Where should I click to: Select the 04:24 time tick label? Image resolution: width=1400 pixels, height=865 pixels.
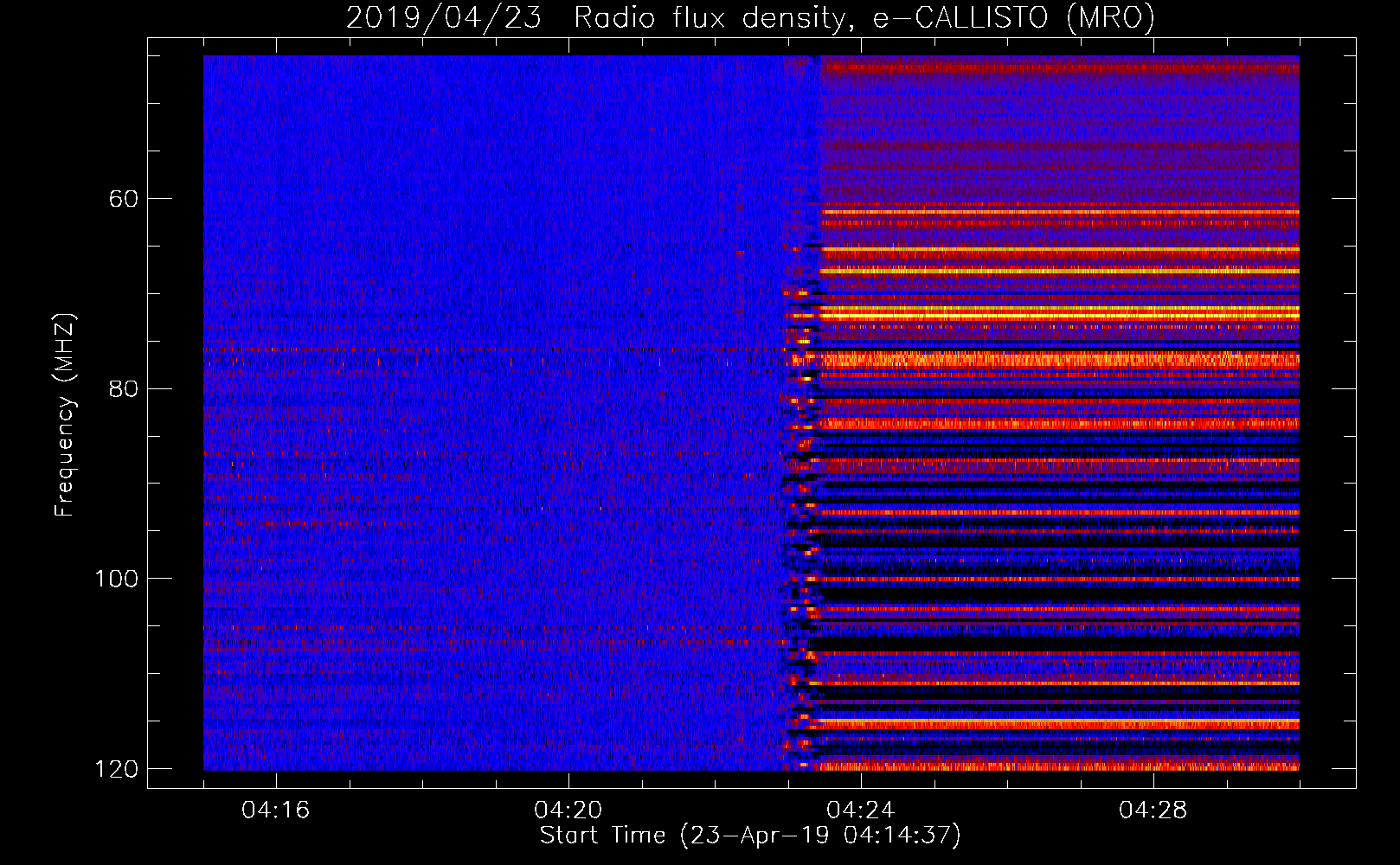(x=861, y=810)
